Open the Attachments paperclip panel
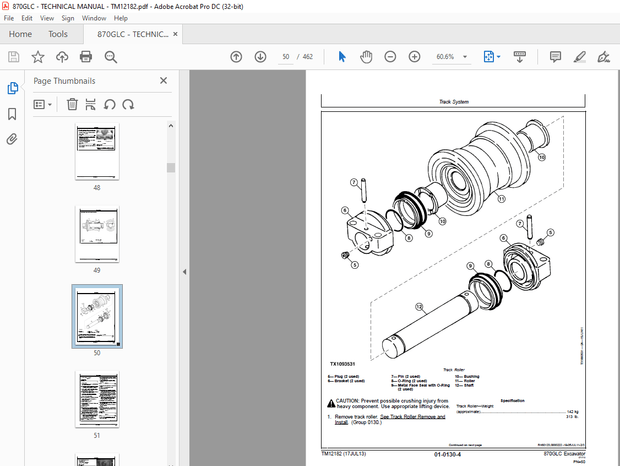The width and height of the screenshot is (620, 466). click(12, 139)
